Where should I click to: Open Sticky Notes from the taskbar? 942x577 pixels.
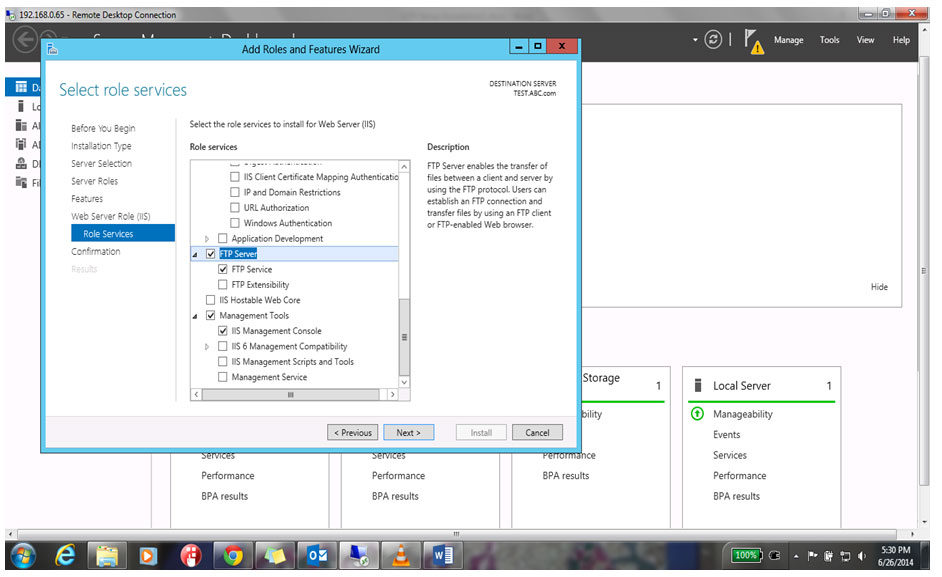[275, 555]
